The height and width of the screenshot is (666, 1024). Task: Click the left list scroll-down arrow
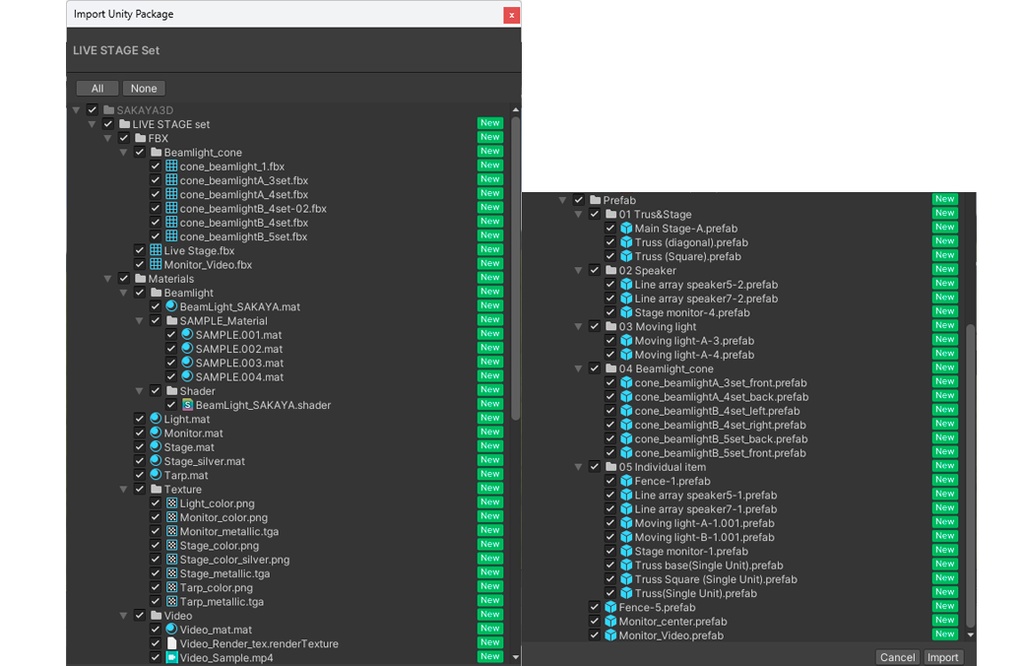pos(515,657)
